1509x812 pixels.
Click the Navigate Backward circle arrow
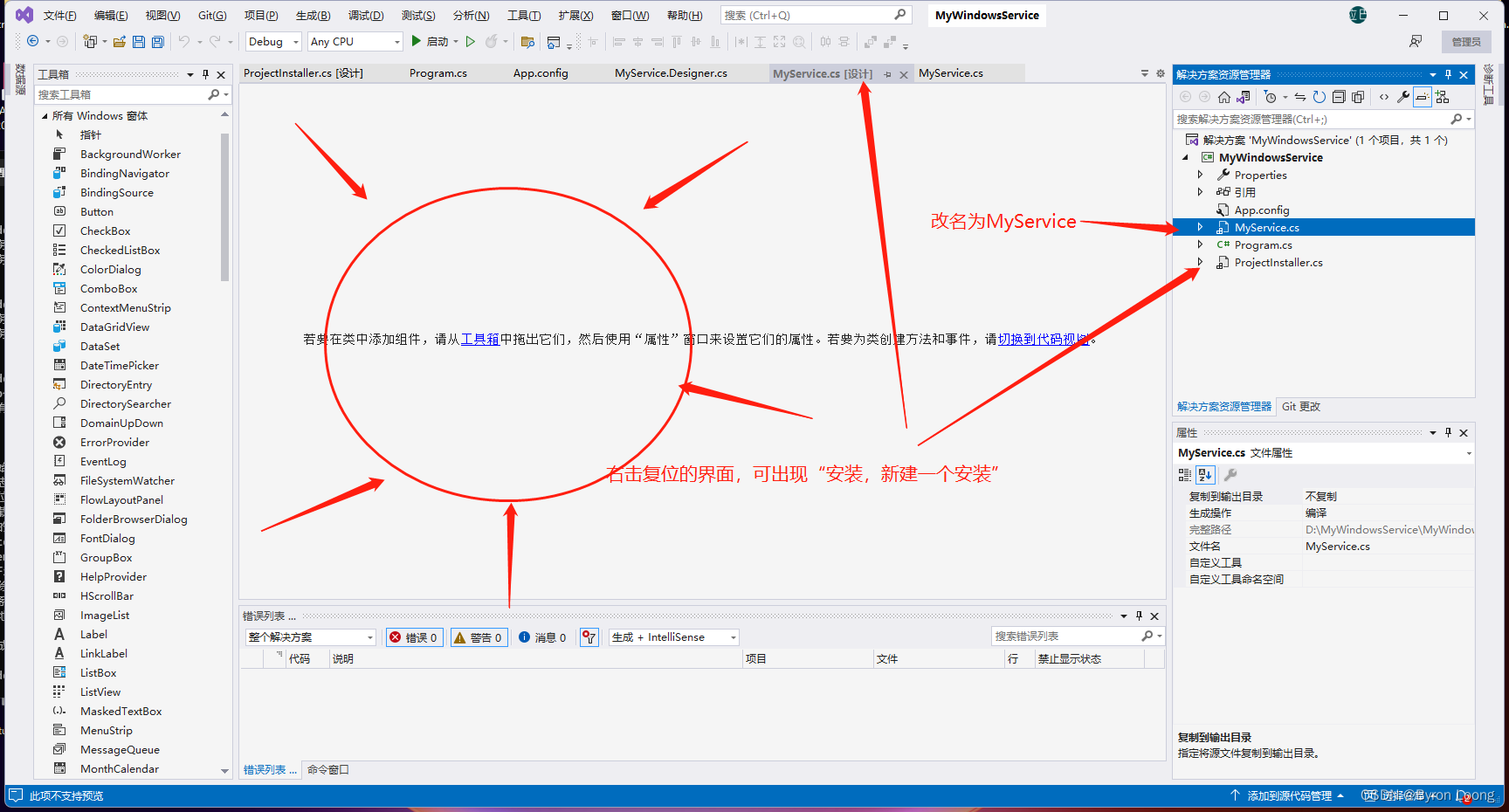33,41
